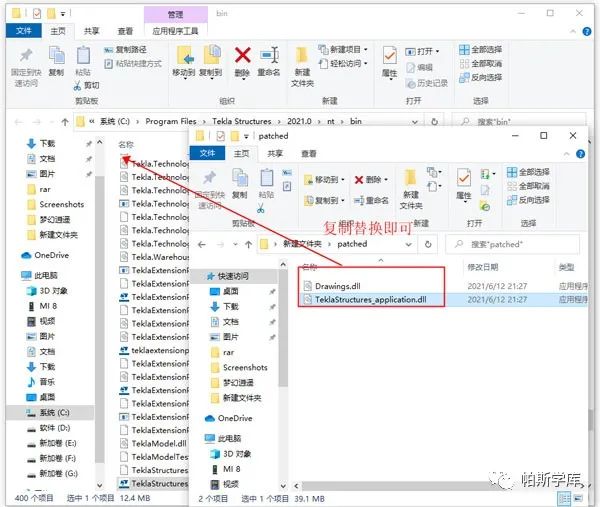Select Screenshots folder in bin navigation pane
Viewport: 600px width, 507px height.
(61, 204)
